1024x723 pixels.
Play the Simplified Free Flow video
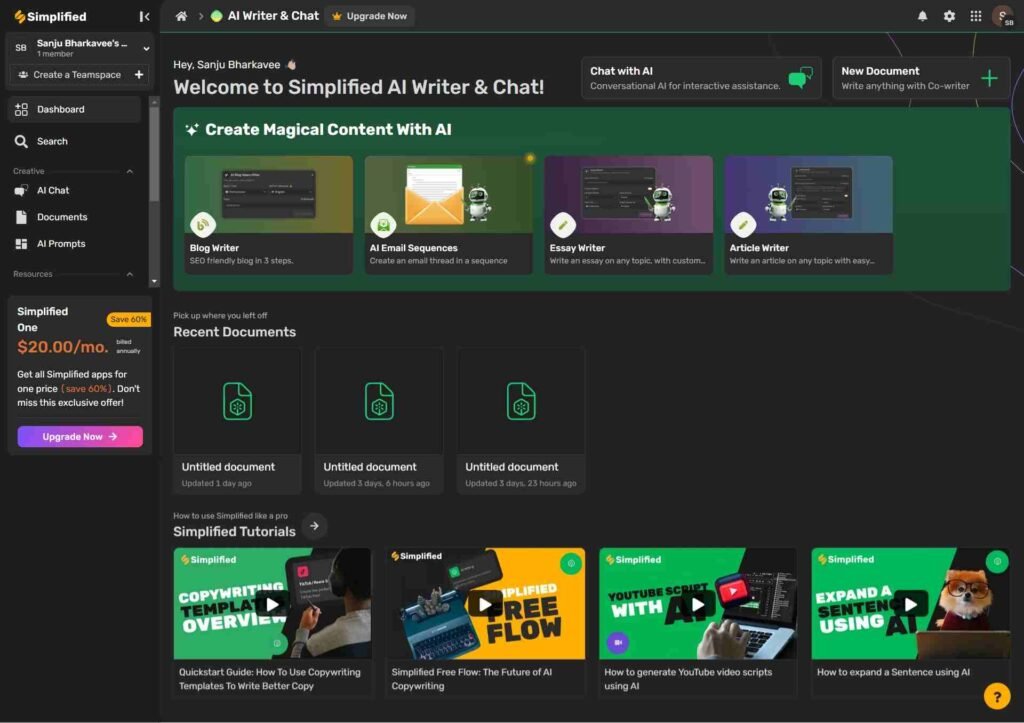click(485, 604)
